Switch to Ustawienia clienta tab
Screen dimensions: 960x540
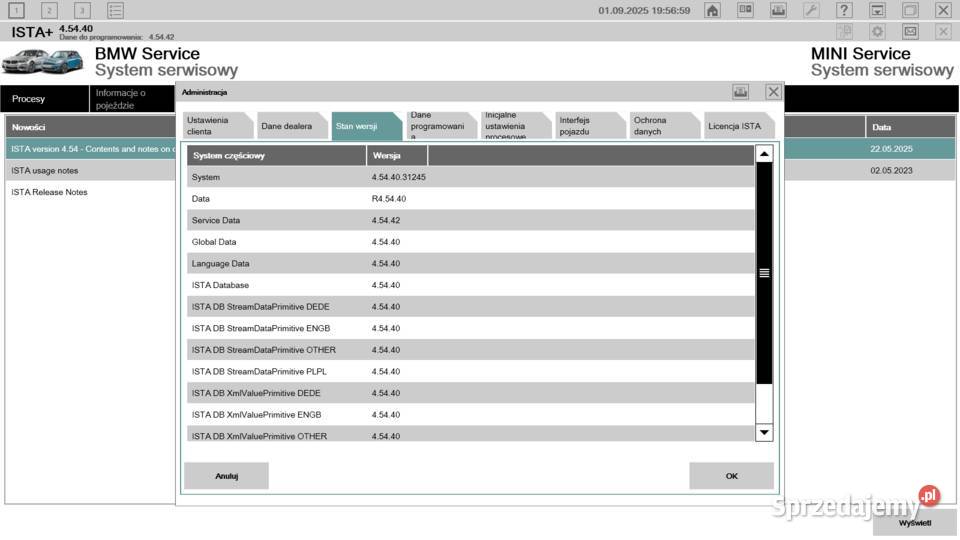[217, 126]
